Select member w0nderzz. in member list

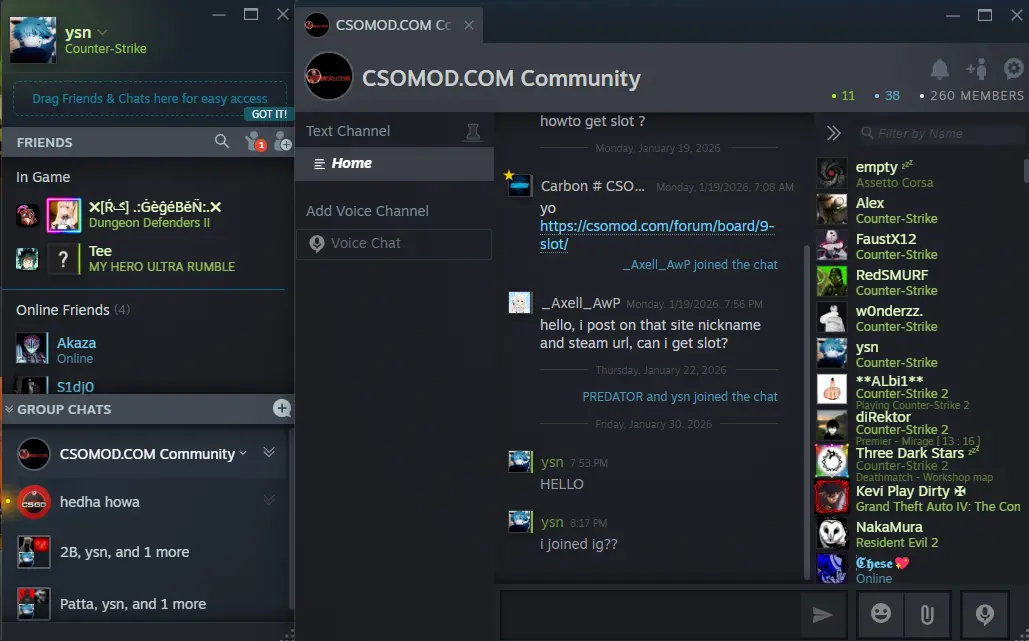click(x=919, y=318)
